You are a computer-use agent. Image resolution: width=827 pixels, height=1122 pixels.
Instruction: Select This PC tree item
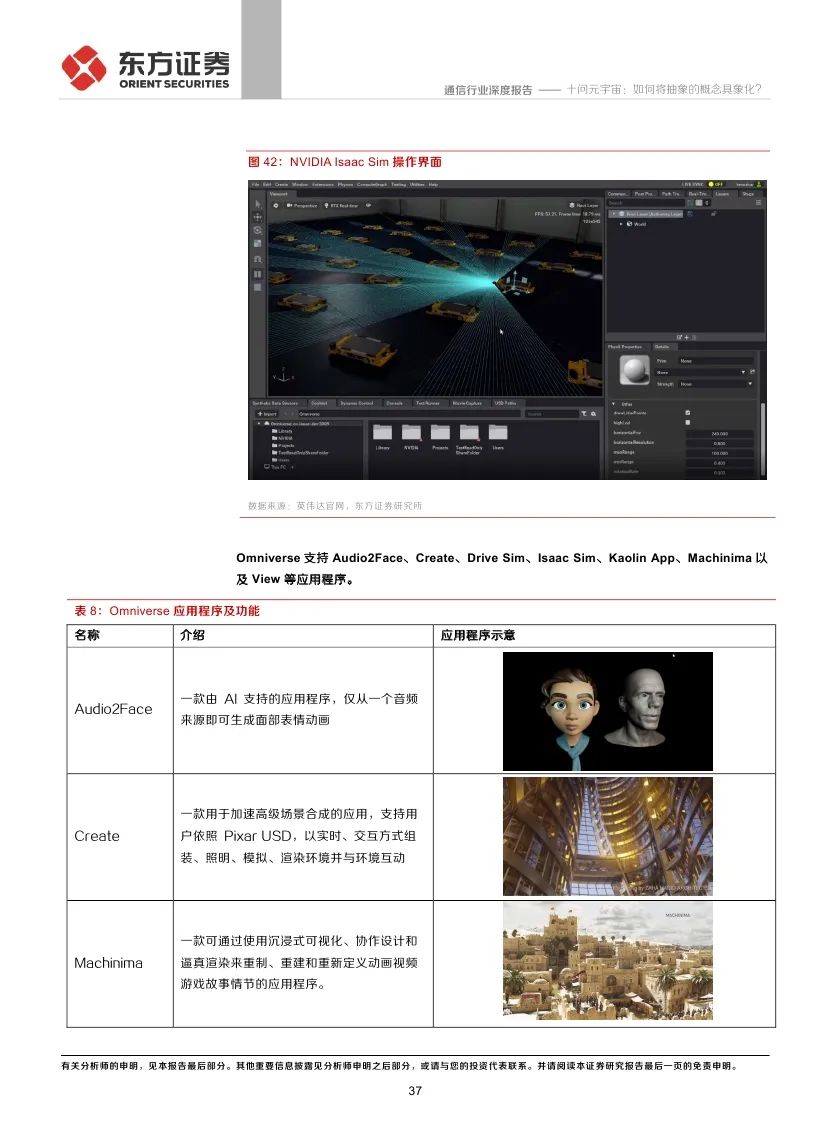pyautogui.click(x=276, y=467)
